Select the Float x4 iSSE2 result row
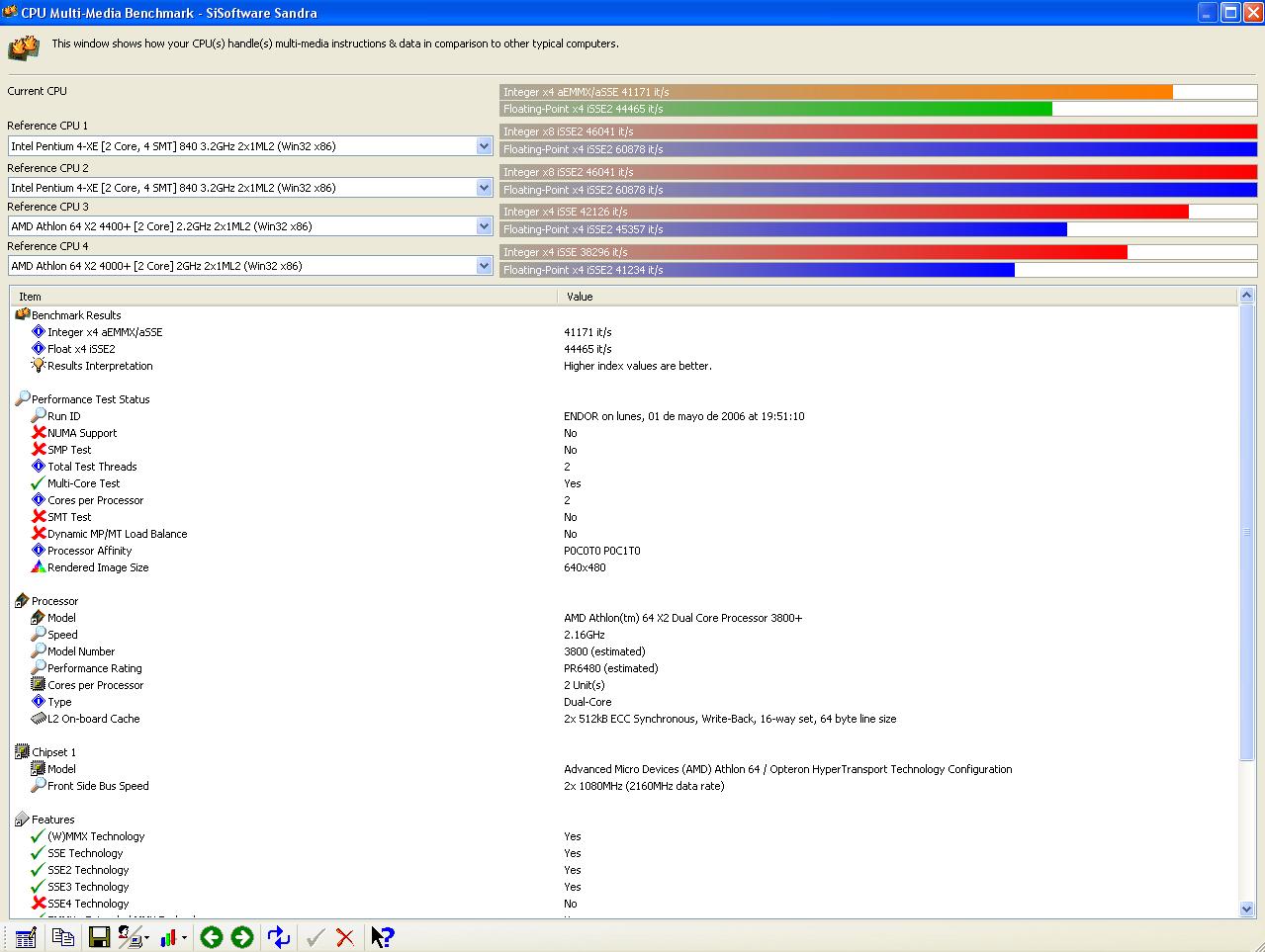Screen dimensions: 1265x952 coord(623,349)
